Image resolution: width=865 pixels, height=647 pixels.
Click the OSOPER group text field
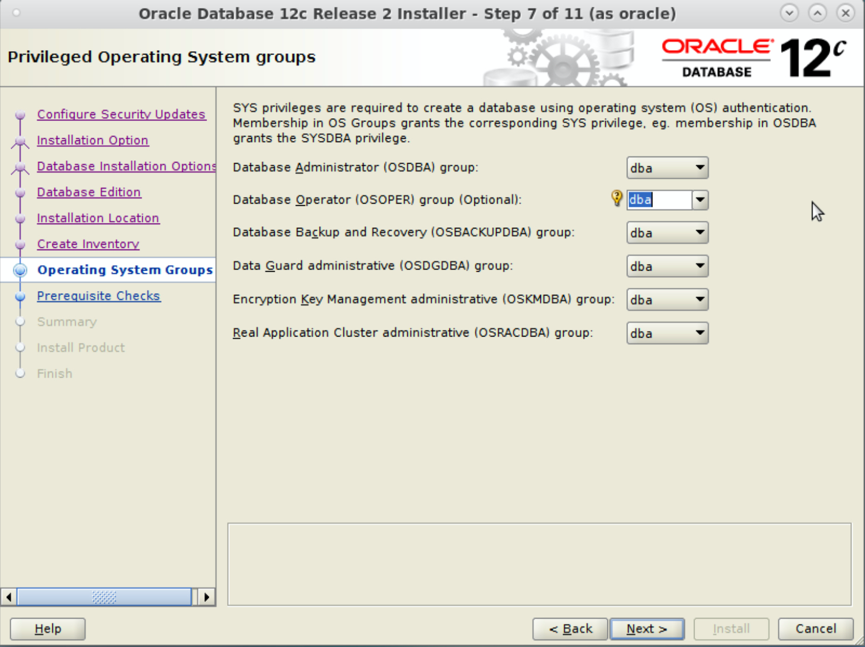(x=659, y=200)
